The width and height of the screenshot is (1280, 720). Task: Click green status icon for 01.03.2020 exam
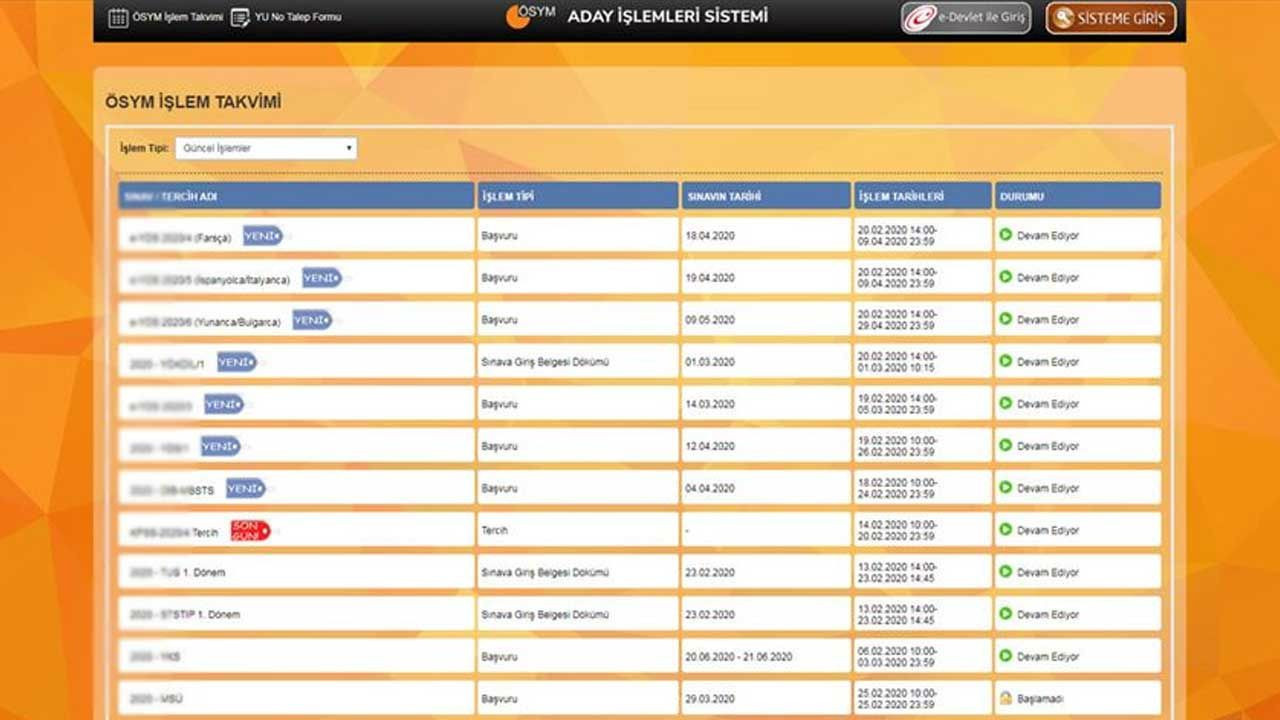pos(1005,361)
